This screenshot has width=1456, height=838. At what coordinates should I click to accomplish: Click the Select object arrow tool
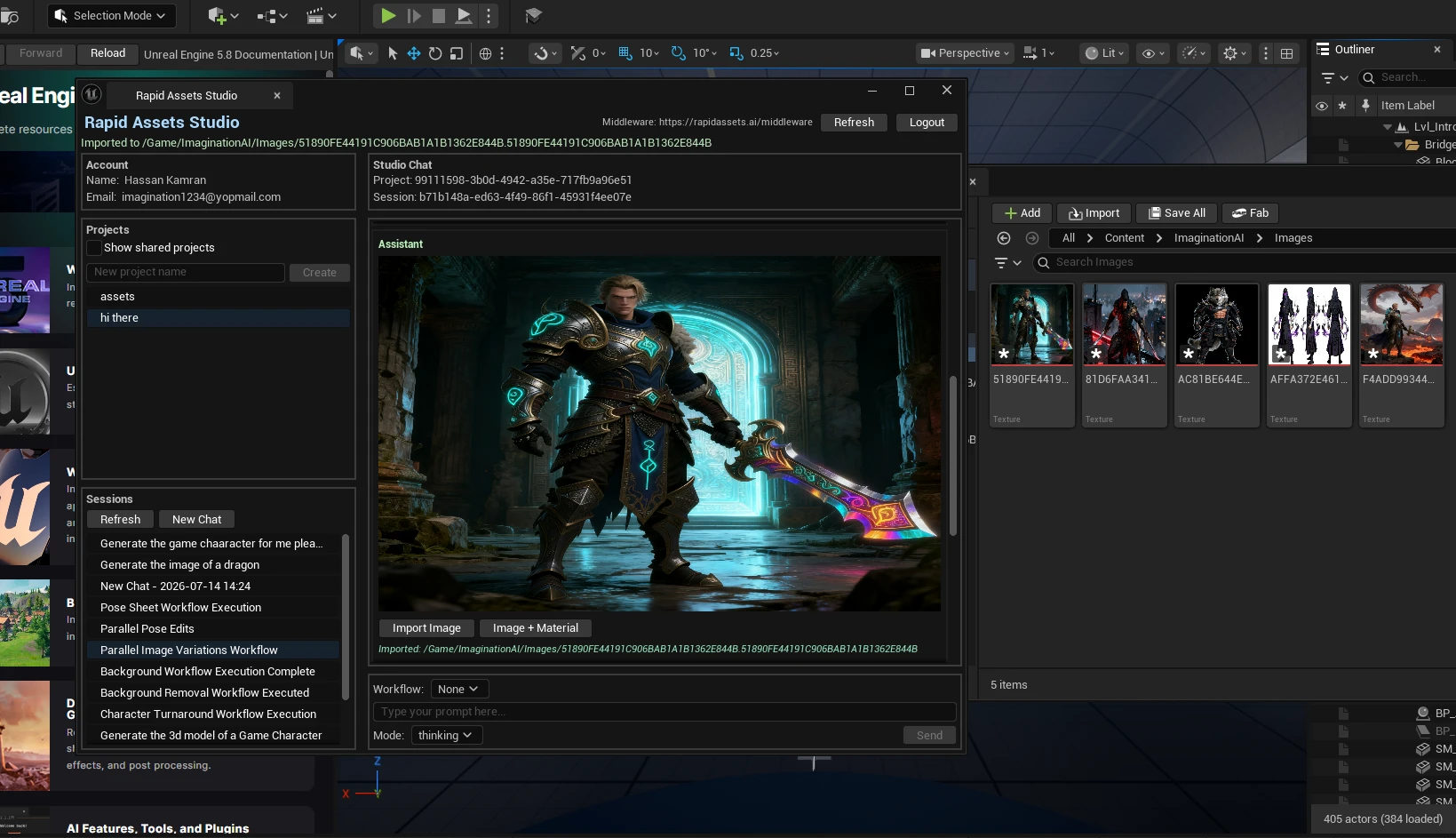(x=393, y=53)
